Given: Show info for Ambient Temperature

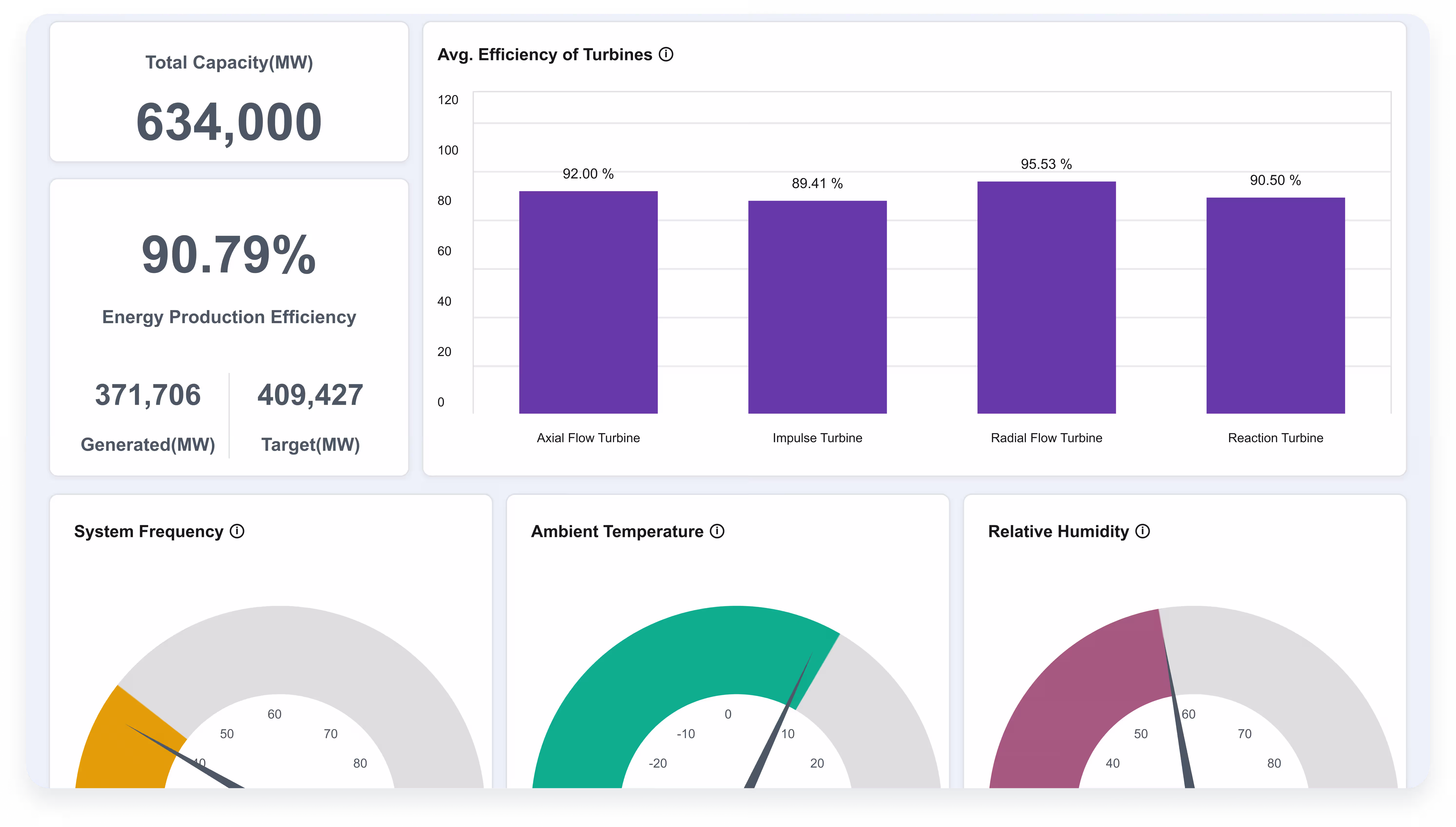Looking at the screenshot, I should coord(717,531).
